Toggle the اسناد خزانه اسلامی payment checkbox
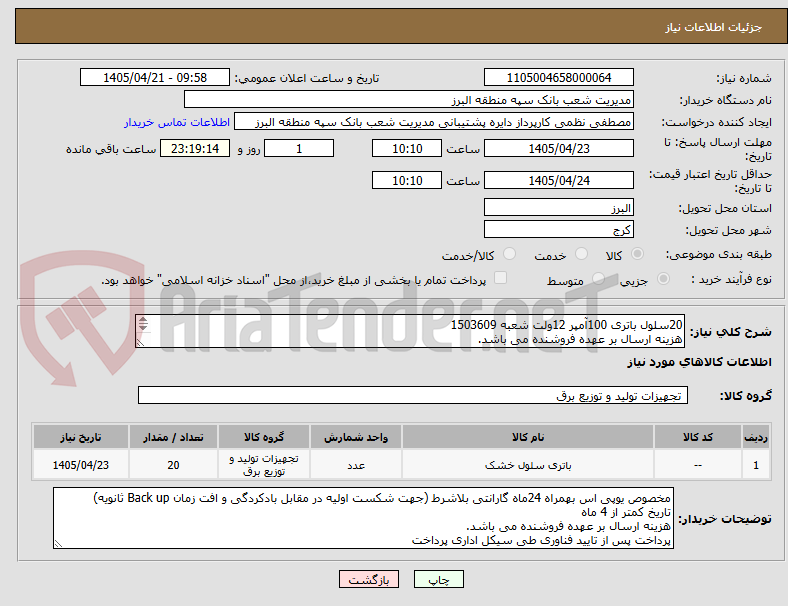 point(501,278)
